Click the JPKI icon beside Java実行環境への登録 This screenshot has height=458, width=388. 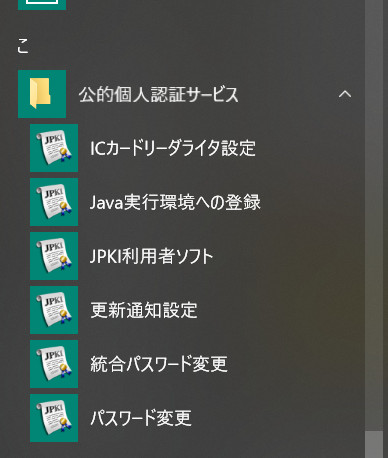point(54,202)
